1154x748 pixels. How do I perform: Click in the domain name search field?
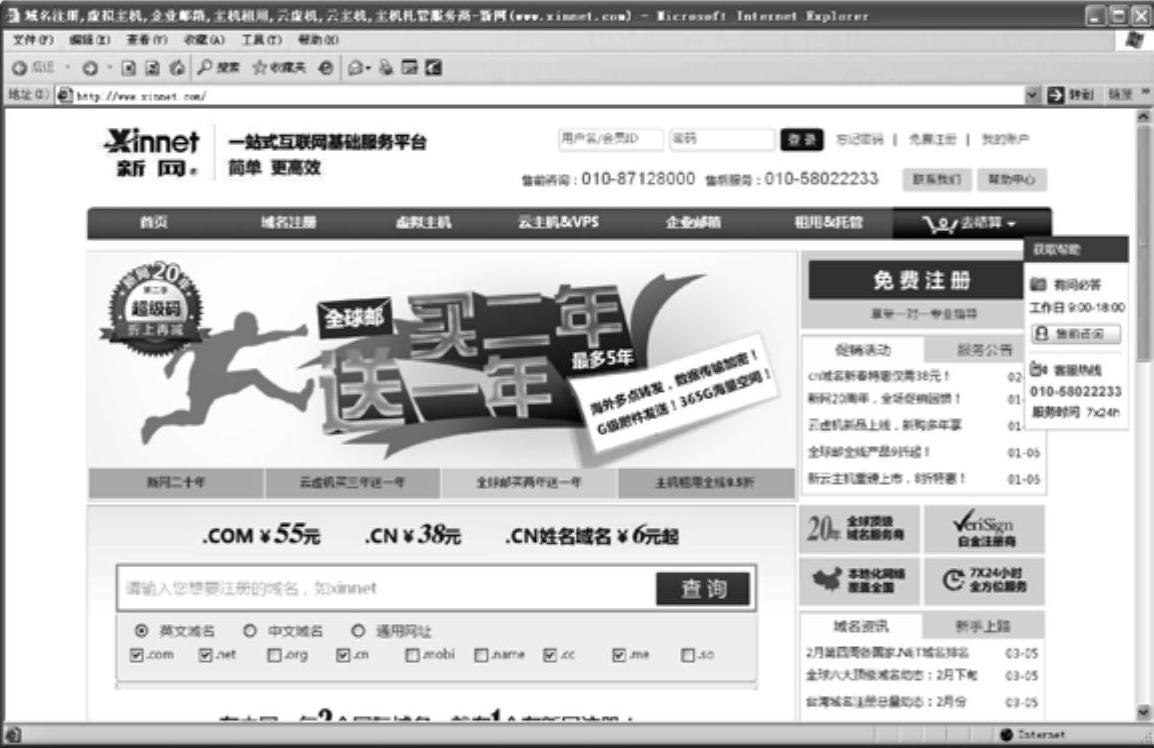387,588
